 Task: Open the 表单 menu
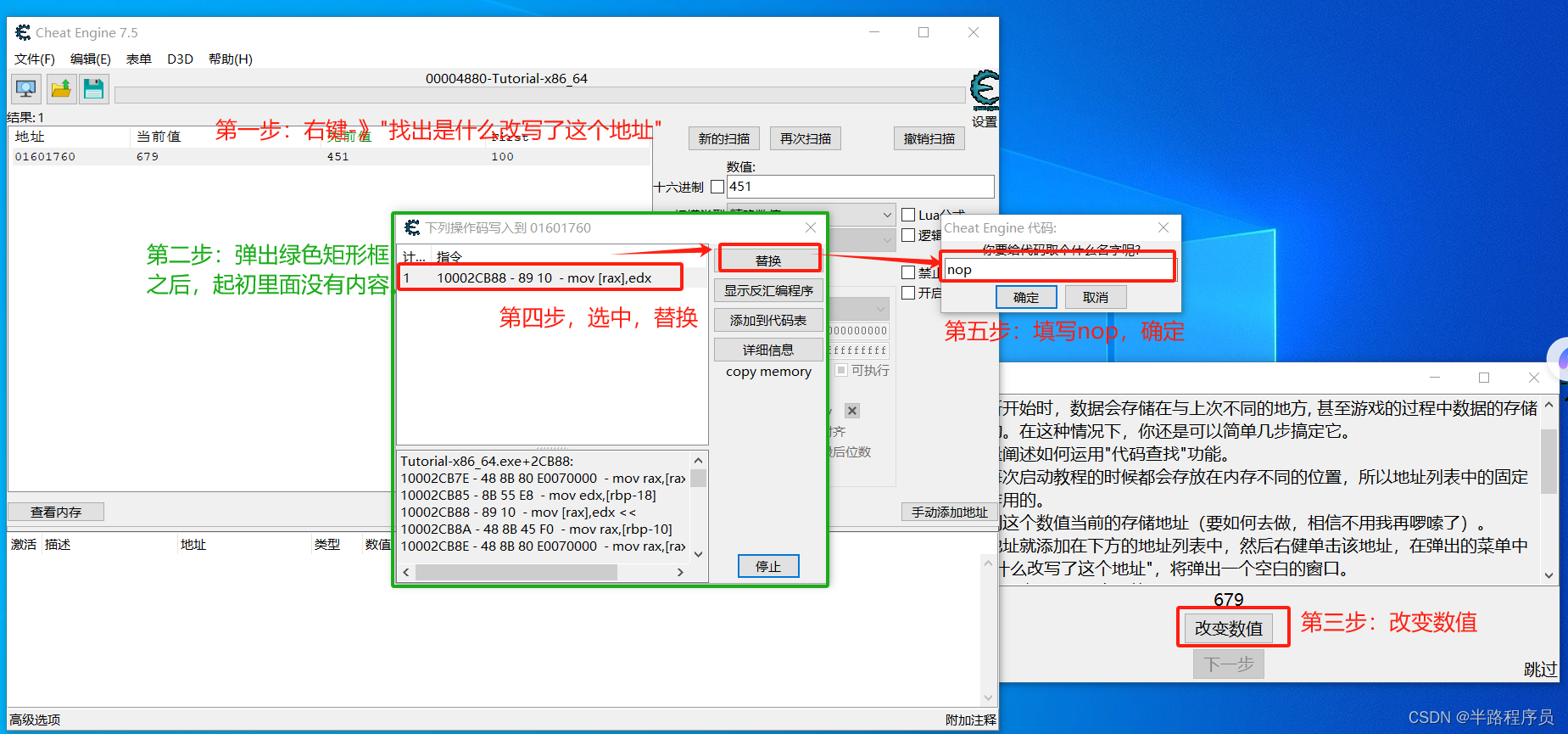click(139, 59)
